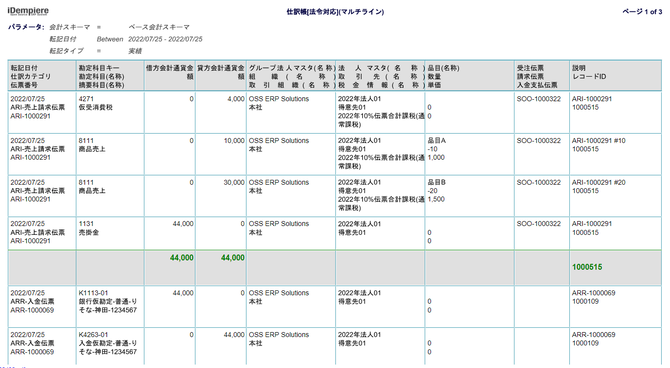Select the date range 2022/07/25 - 2022/07/25
This screenshot has height=368, width=670.
click(165, 39)
